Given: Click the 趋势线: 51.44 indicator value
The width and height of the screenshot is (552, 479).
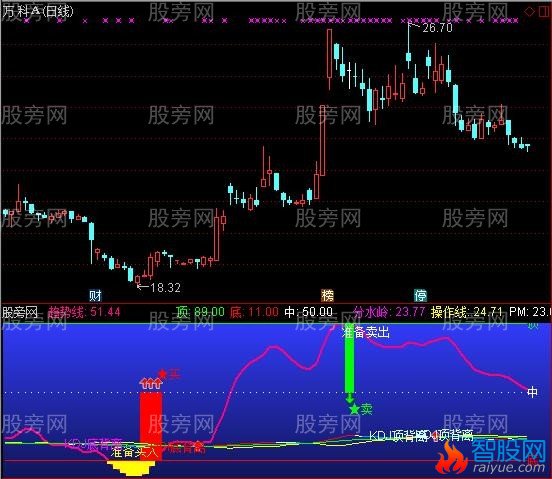Looking at the screenshot, I should (84, 312).
